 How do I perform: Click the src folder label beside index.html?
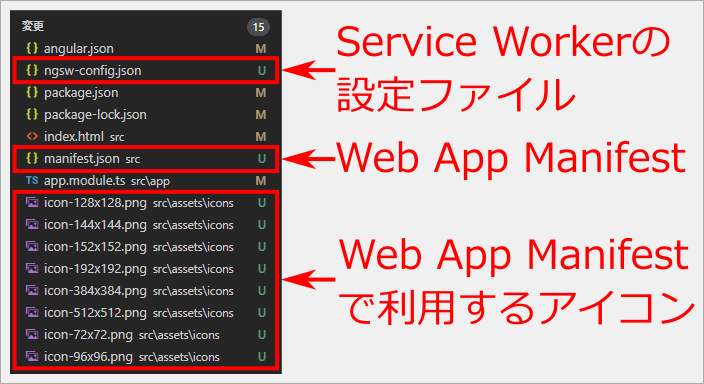coord(117,137)
